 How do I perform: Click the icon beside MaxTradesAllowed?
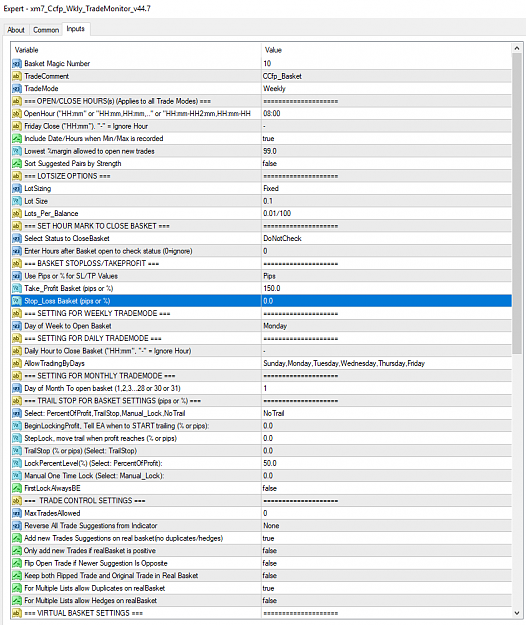click(17, 513)
